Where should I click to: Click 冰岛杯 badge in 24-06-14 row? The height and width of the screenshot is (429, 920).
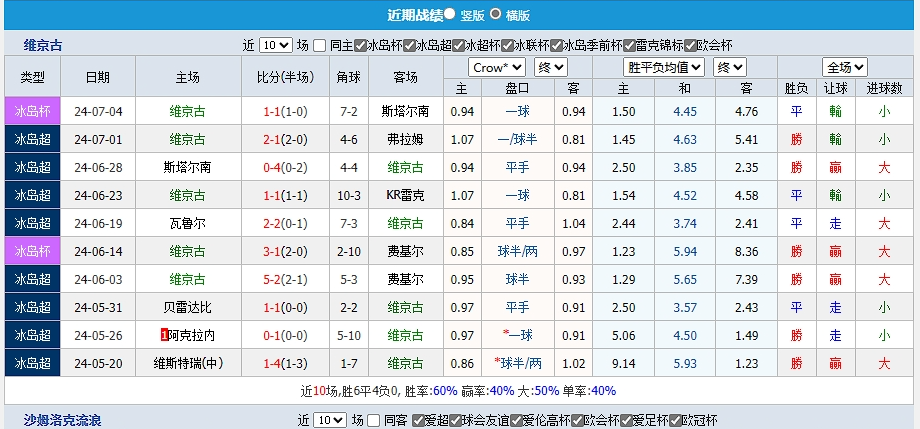33,251
